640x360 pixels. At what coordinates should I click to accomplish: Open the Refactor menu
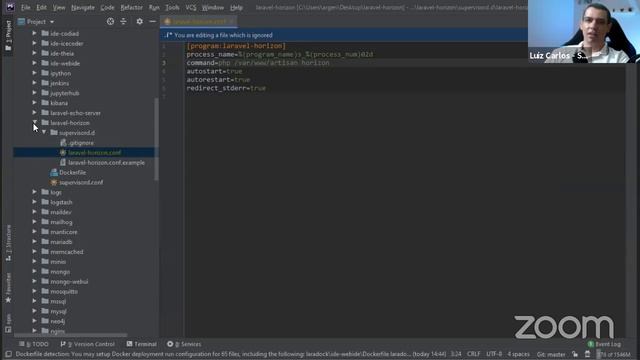tap(131, 7)
